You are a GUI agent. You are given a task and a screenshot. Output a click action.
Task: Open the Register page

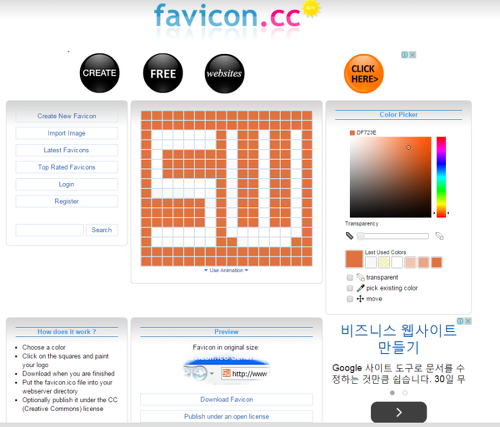click(x=67, y=201)
